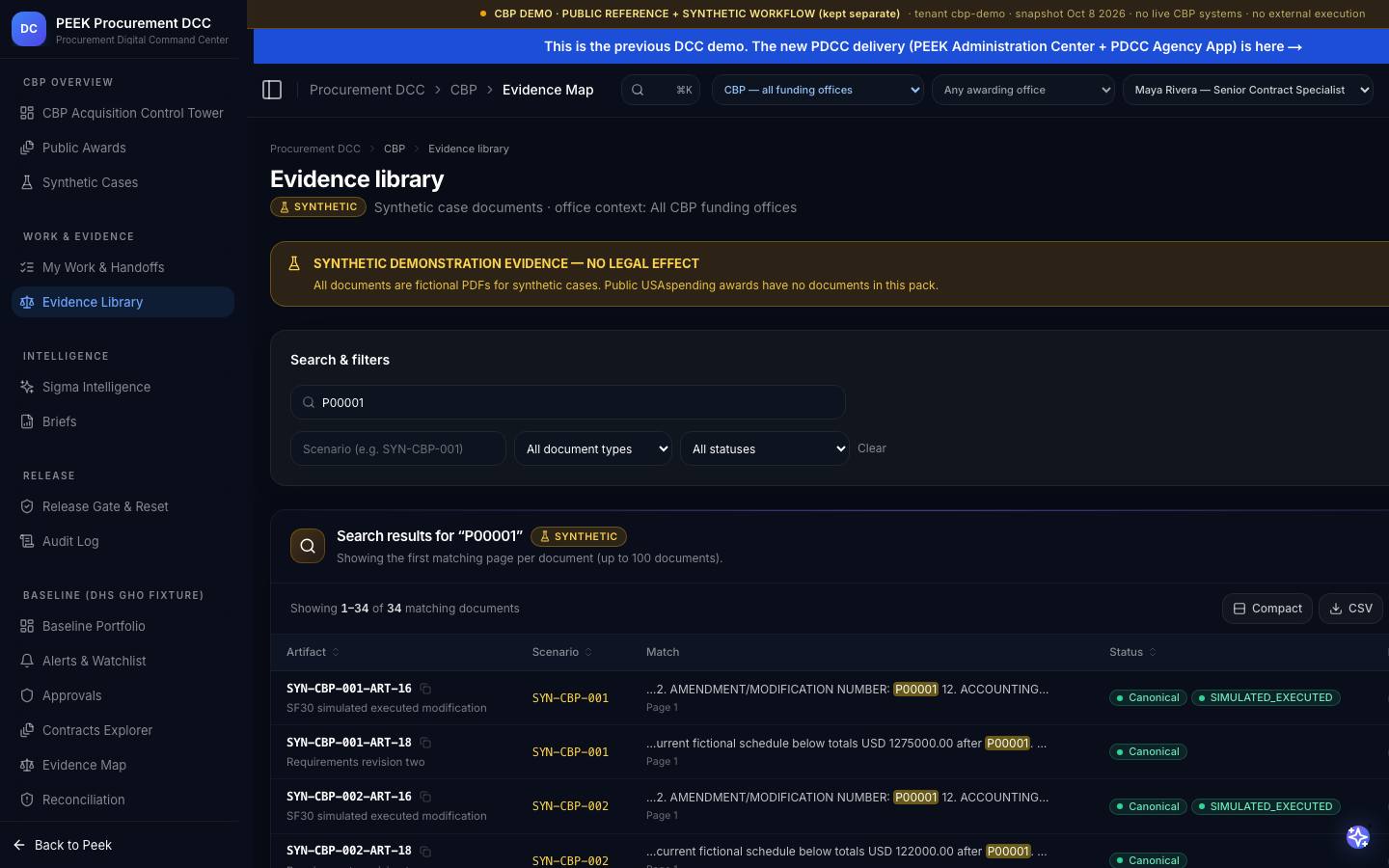The image size is (1389, 868).
Task: Sort by the Artifact column
Action: coord(313,652)
